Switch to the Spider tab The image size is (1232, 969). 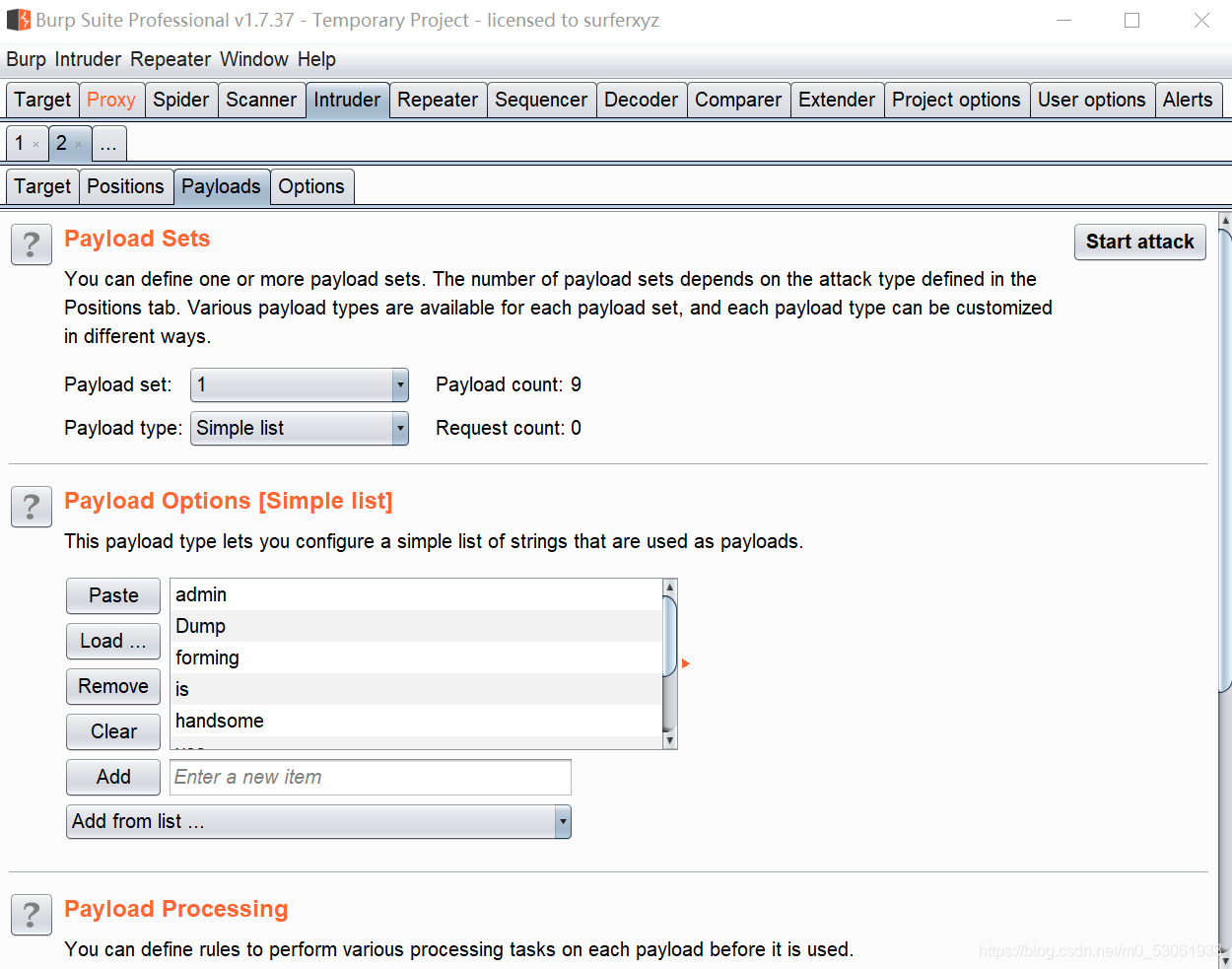pos(181,100)
